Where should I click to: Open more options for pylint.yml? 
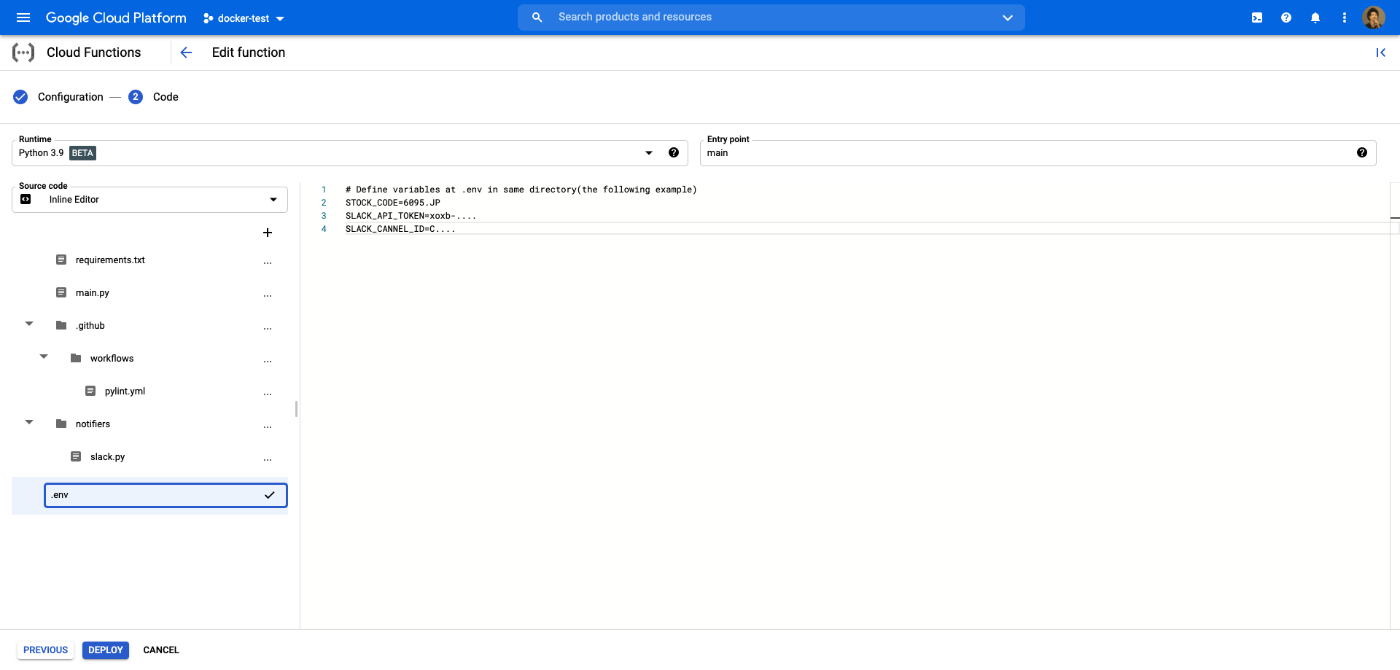click(267, 392)
